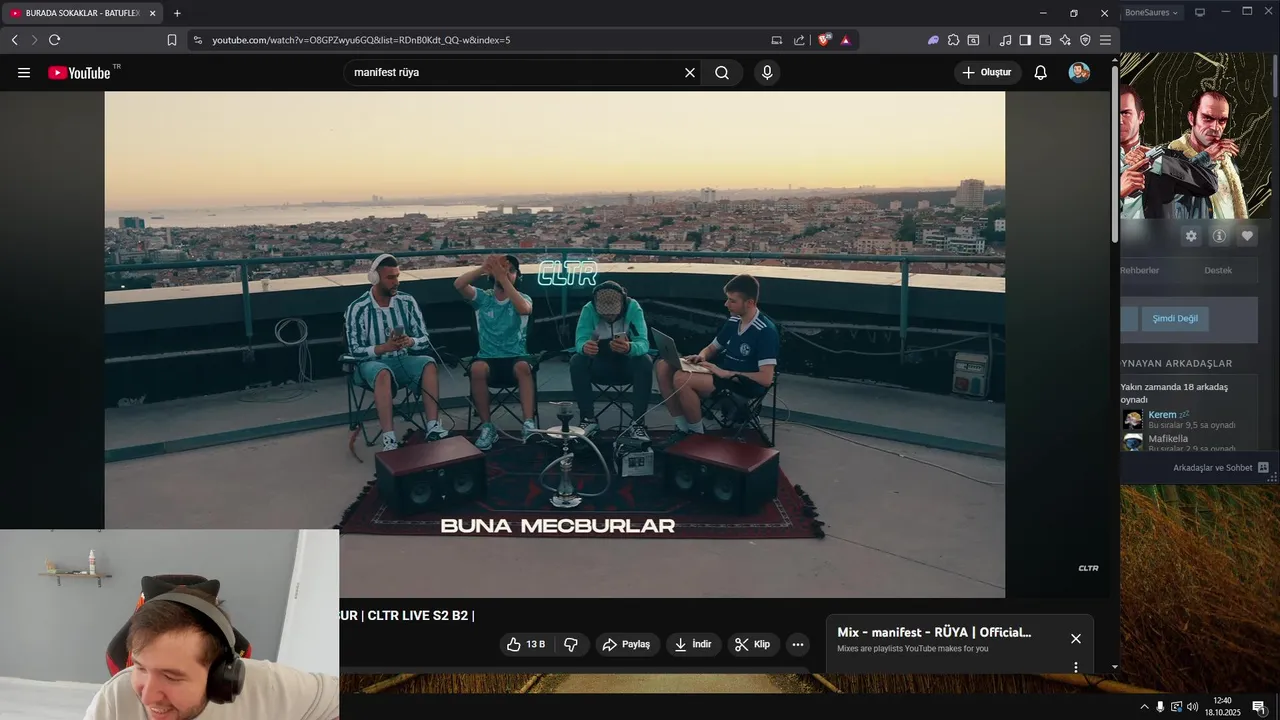The image size is (1280, 720).
Task: Go forward in the browser
Action: coord(34,40)
